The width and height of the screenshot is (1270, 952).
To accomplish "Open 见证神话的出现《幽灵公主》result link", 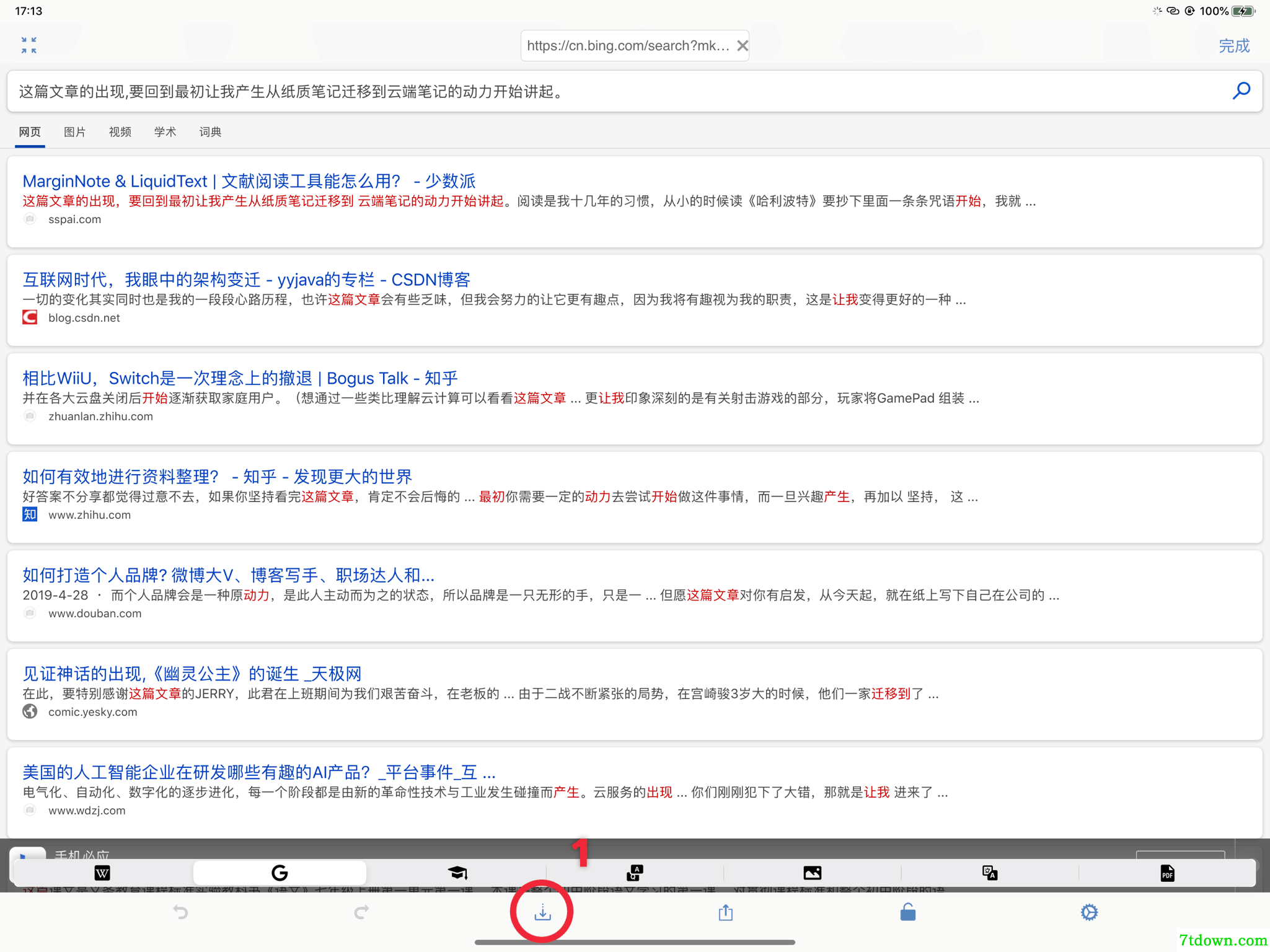I will tap(192, 674).
